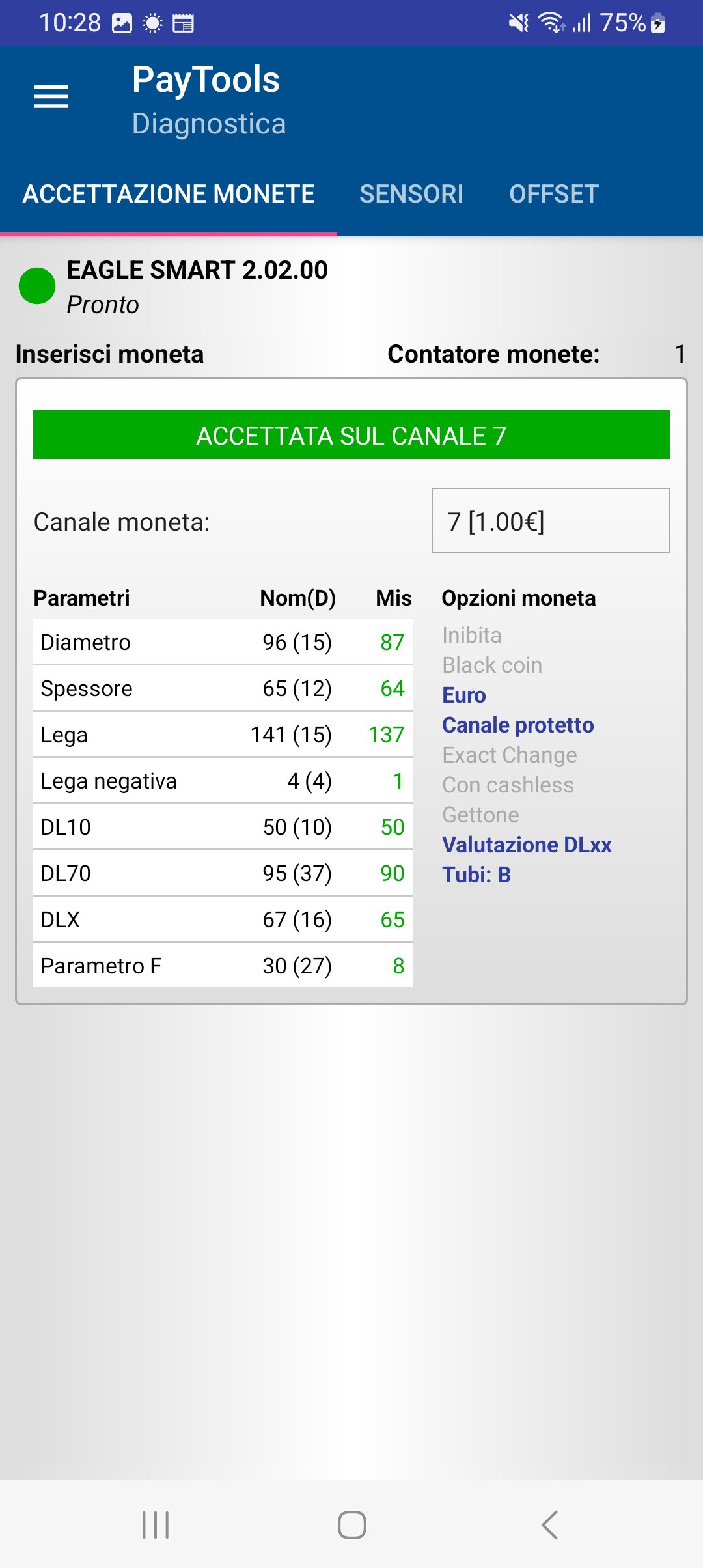Toggle the Inibita coin option

(472, 635)
